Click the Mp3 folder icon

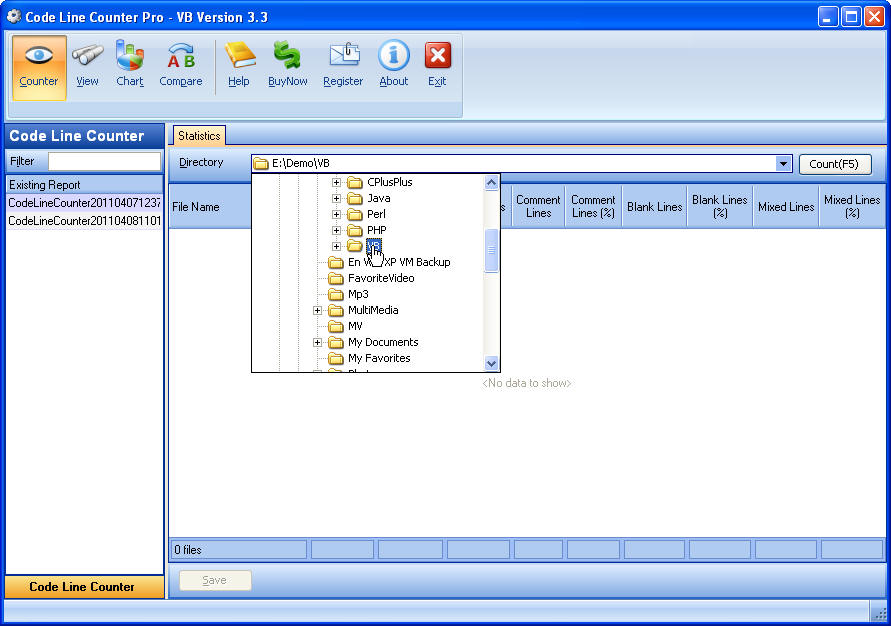tap(336, 294)
